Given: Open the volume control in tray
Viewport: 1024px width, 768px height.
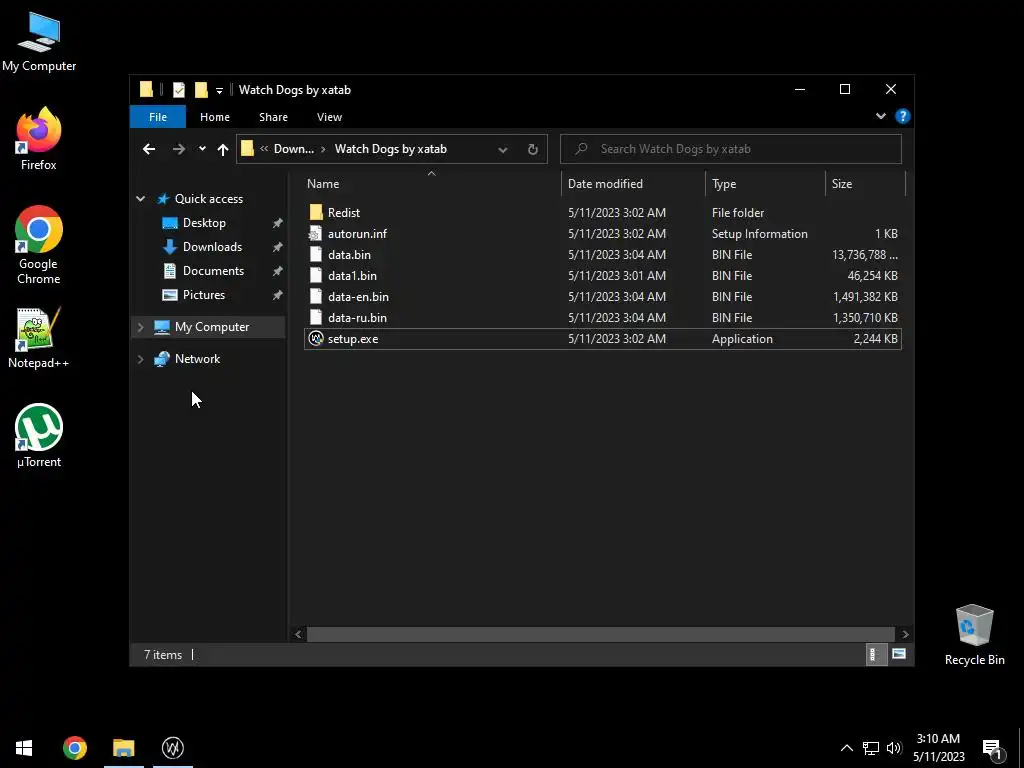Looking at the screenshot, I should [894, 748].
